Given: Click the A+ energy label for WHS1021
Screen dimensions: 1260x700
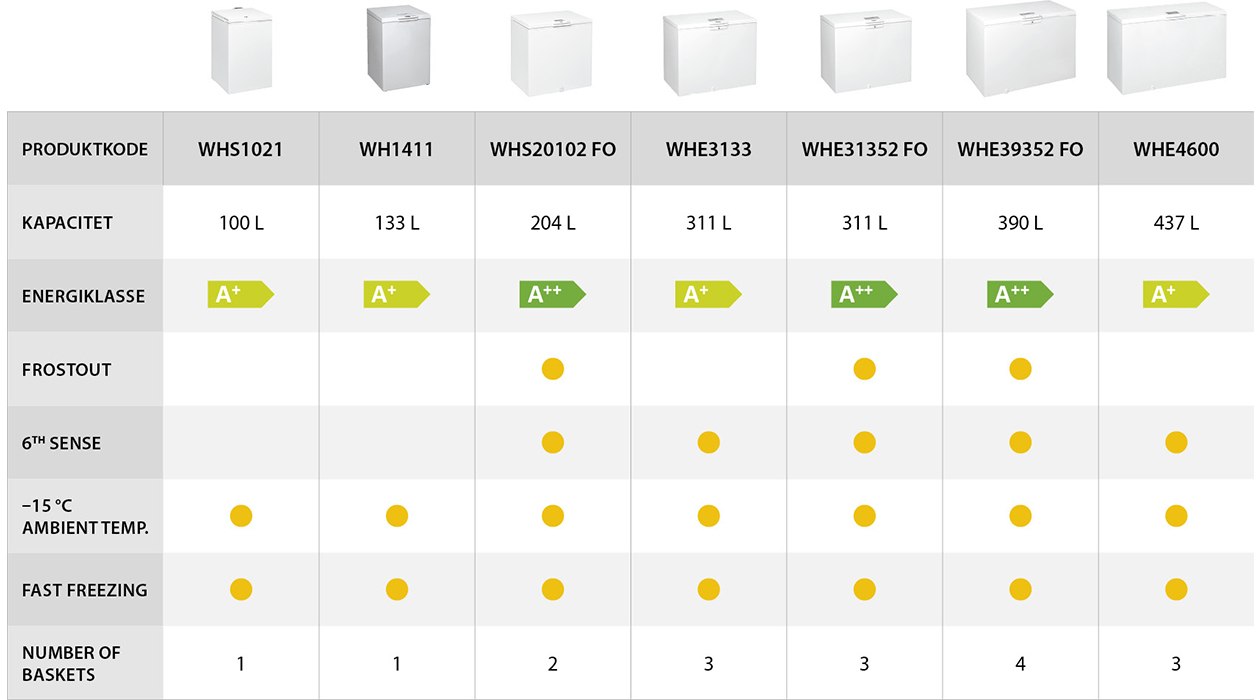Looking at the screenshot, I should (x=241, y=295).
